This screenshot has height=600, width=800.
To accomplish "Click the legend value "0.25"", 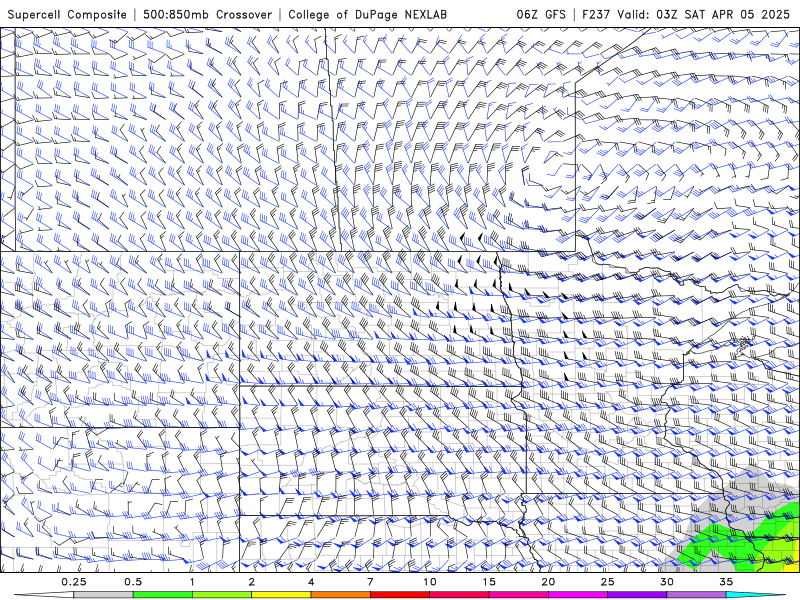I will [74, 582].
